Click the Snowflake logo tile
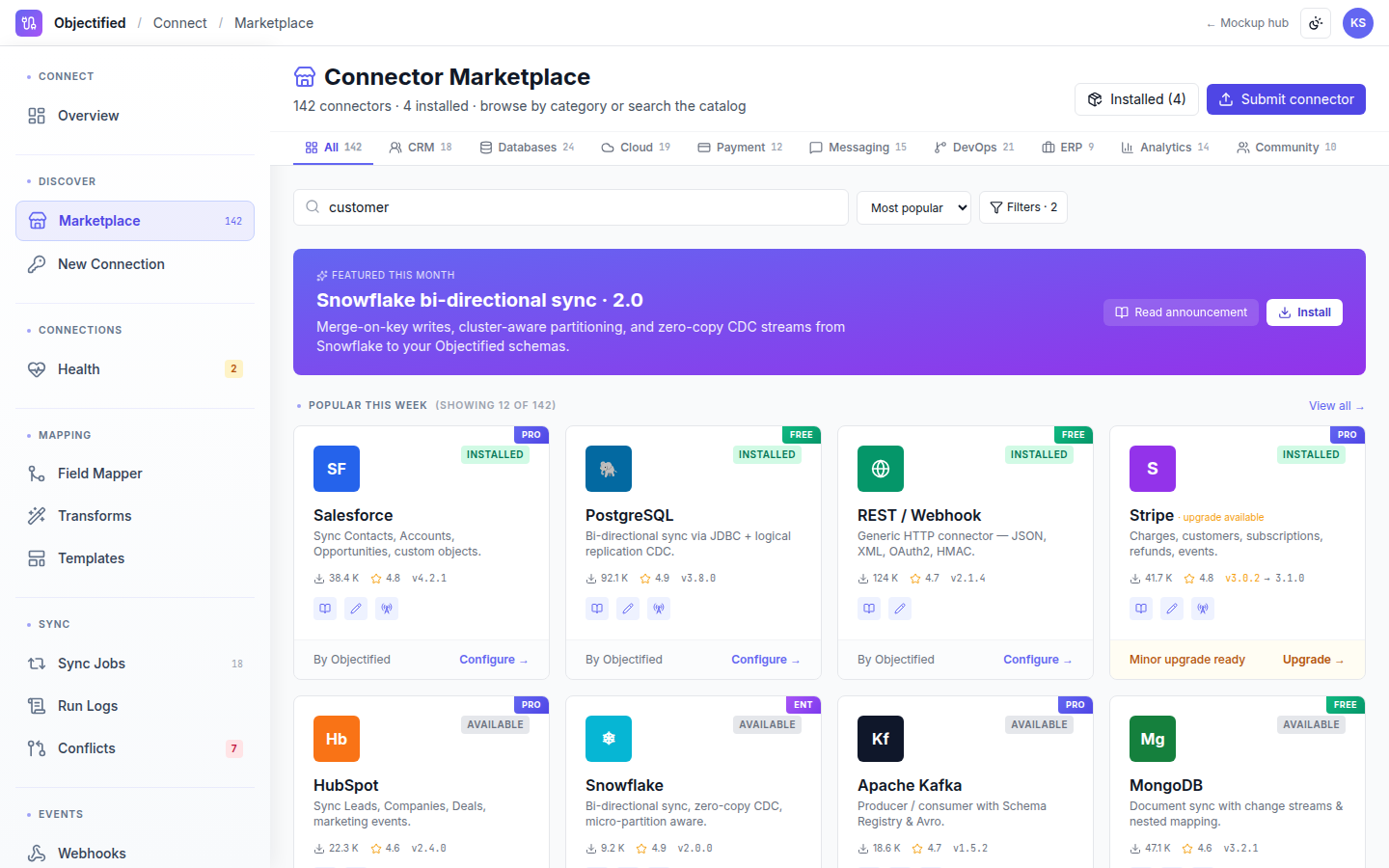Viewport: 1389px width, 868px height. [x=609, y=739]
